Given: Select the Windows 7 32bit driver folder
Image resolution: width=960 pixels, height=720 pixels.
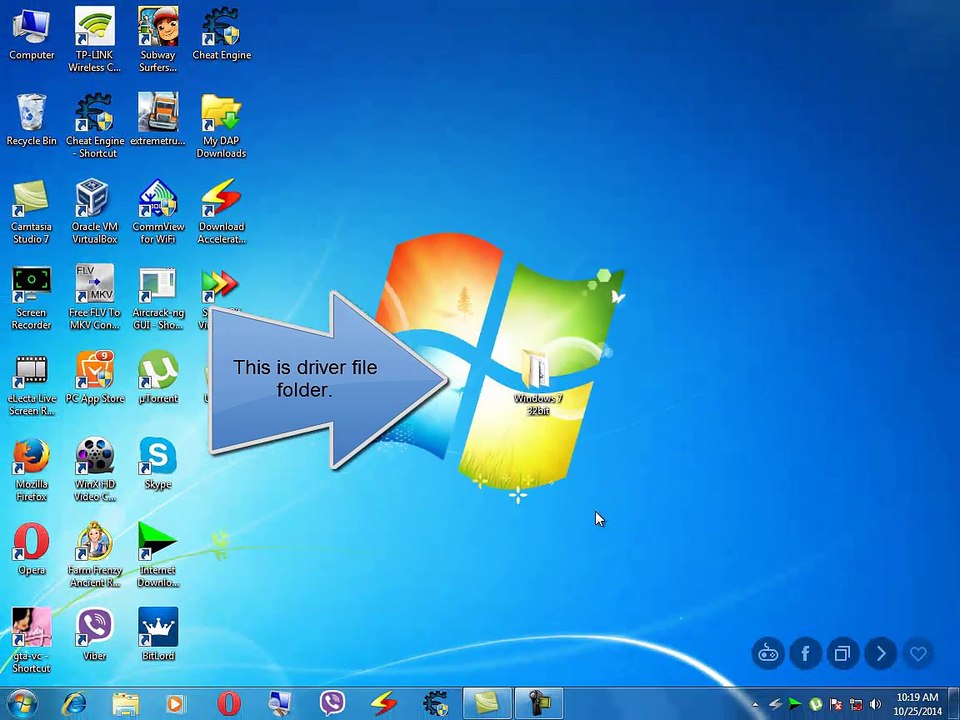Looking at the screenshot, I should [538, 383].
